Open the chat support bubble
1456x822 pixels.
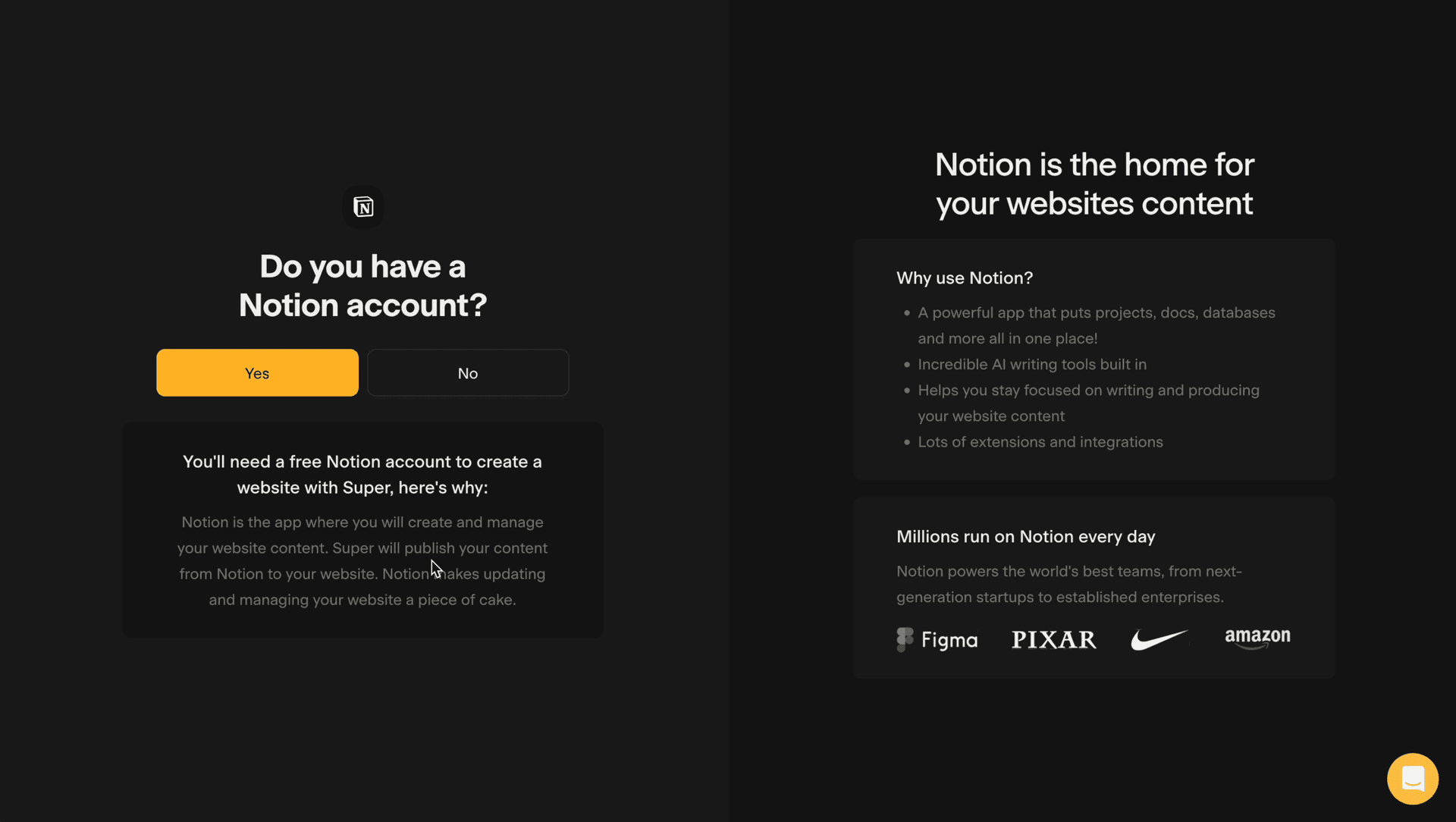[1412, 779]
